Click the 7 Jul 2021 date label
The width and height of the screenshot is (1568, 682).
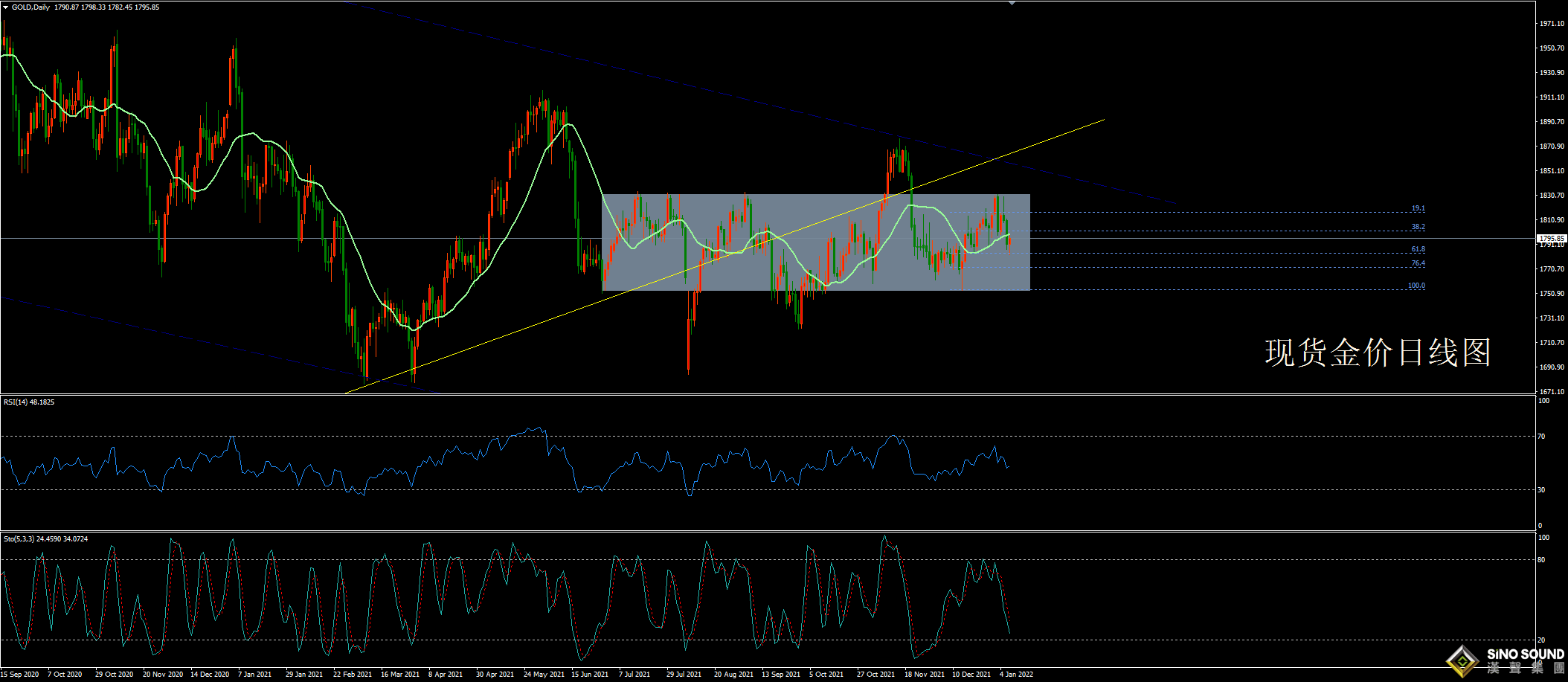click(634, 675)
